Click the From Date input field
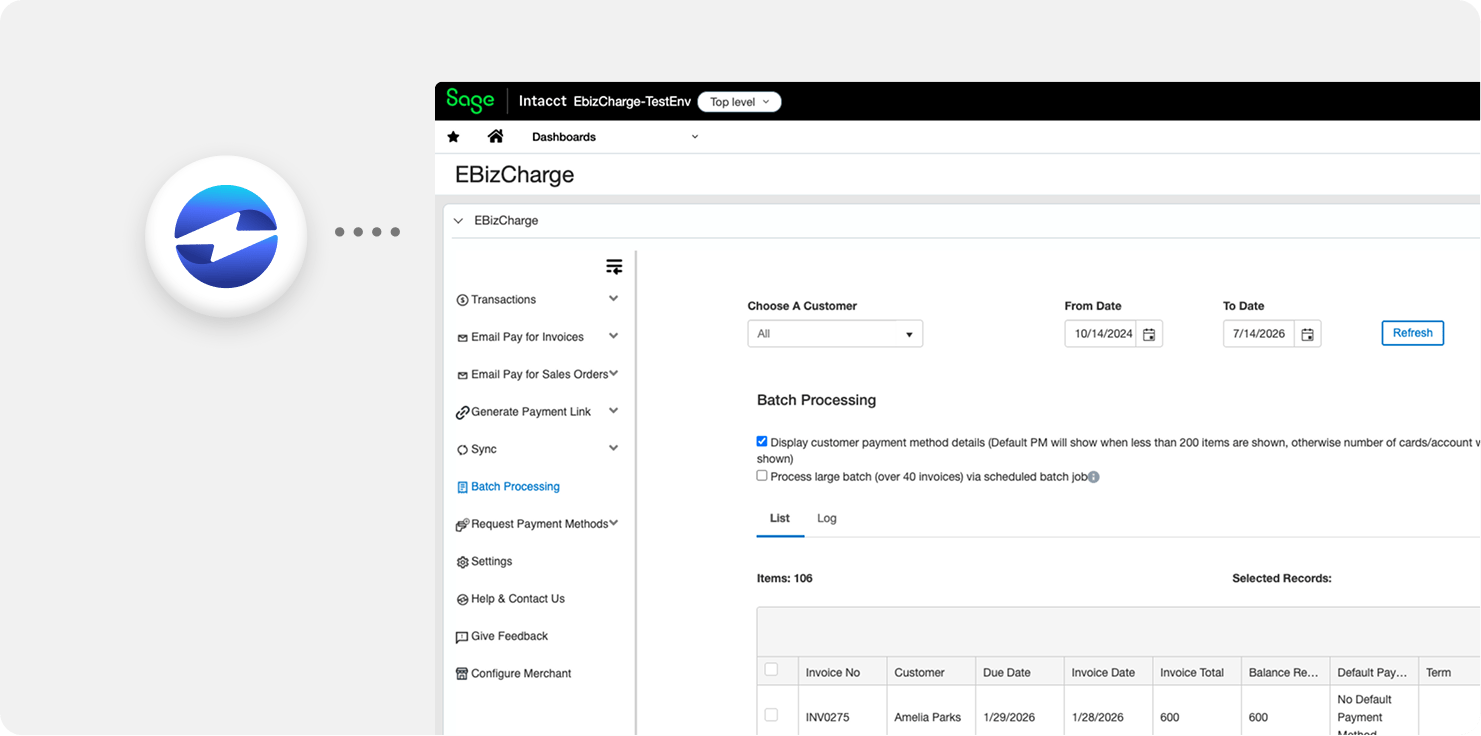This screenshot has width=1481, height=736. 1101,334
